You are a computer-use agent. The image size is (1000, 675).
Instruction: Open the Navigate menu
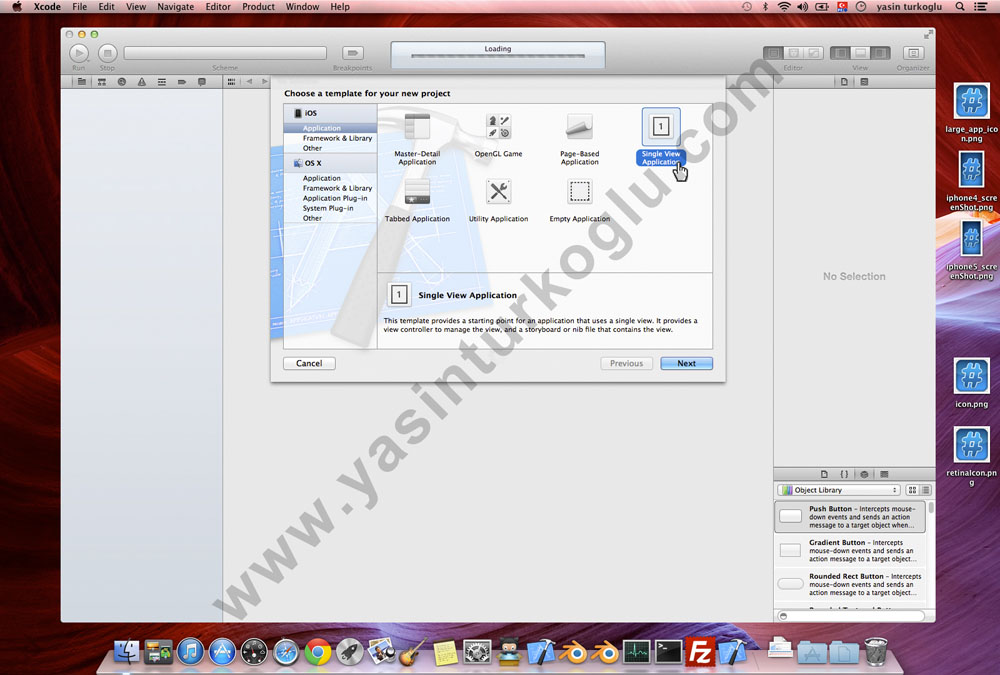(x=175, y=7)
